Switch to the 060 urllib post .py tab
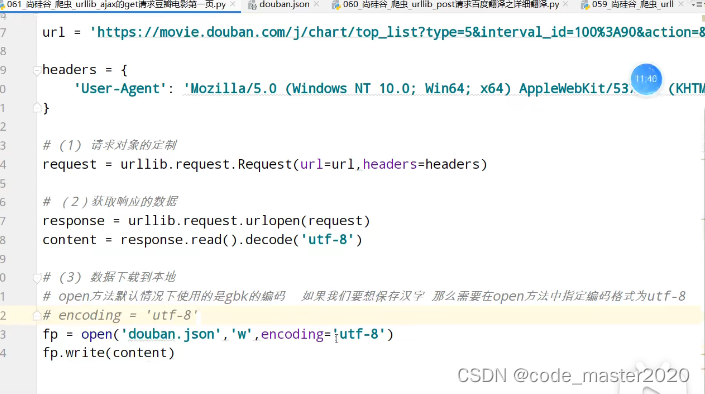The height and width of the screenshot is (394, 705). [x=451, y=4]
